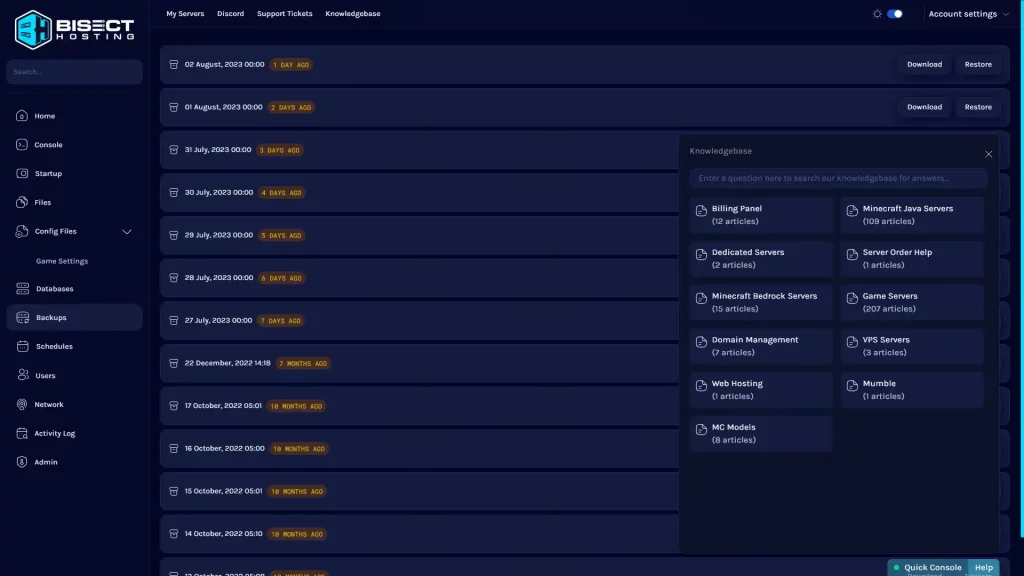Open the Console page icon in sidebar
This screenshot has width=1024, height=576.
pos(22,145)
